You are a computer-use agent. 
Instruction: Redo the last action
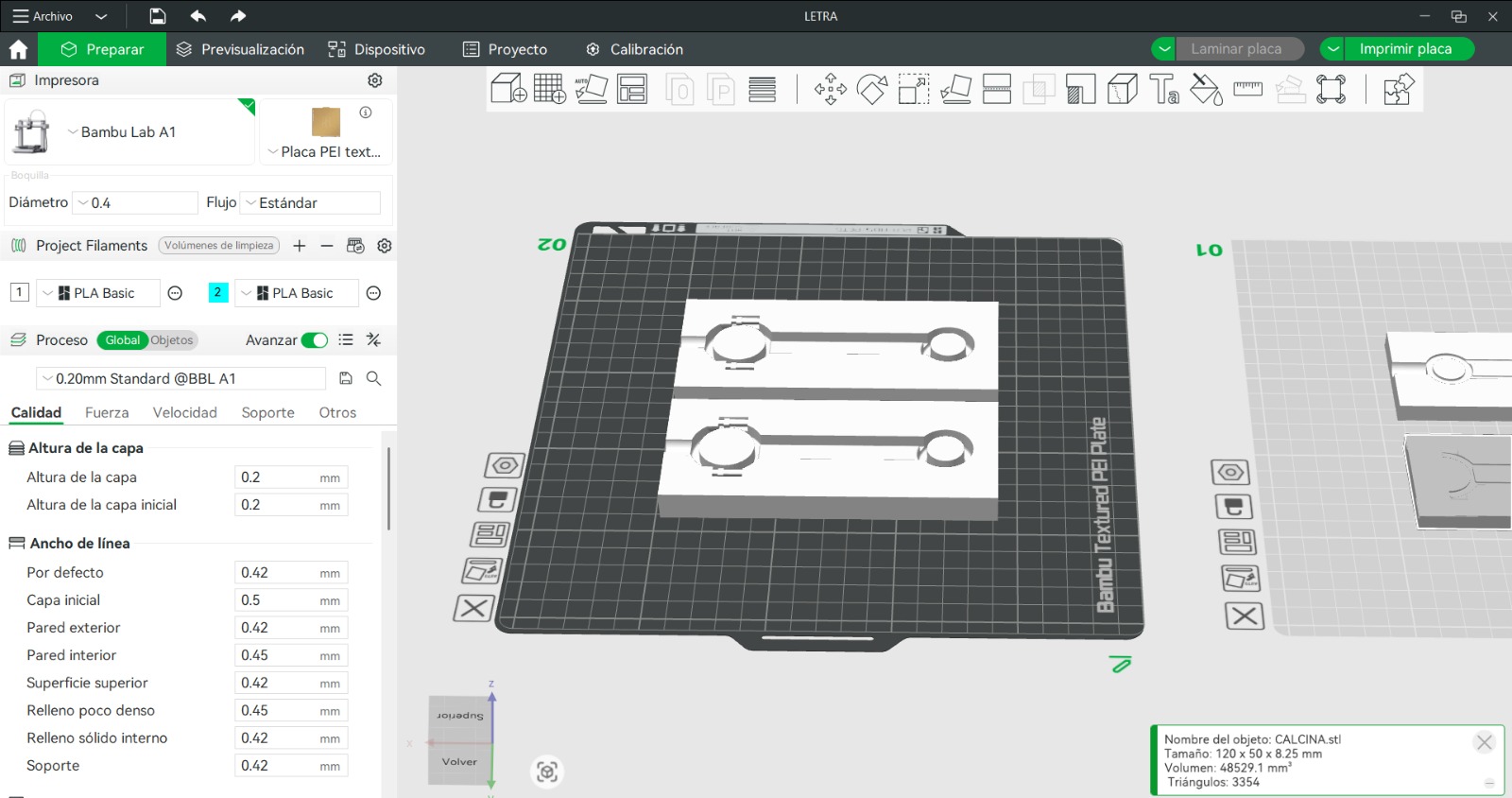click(238, 16)
